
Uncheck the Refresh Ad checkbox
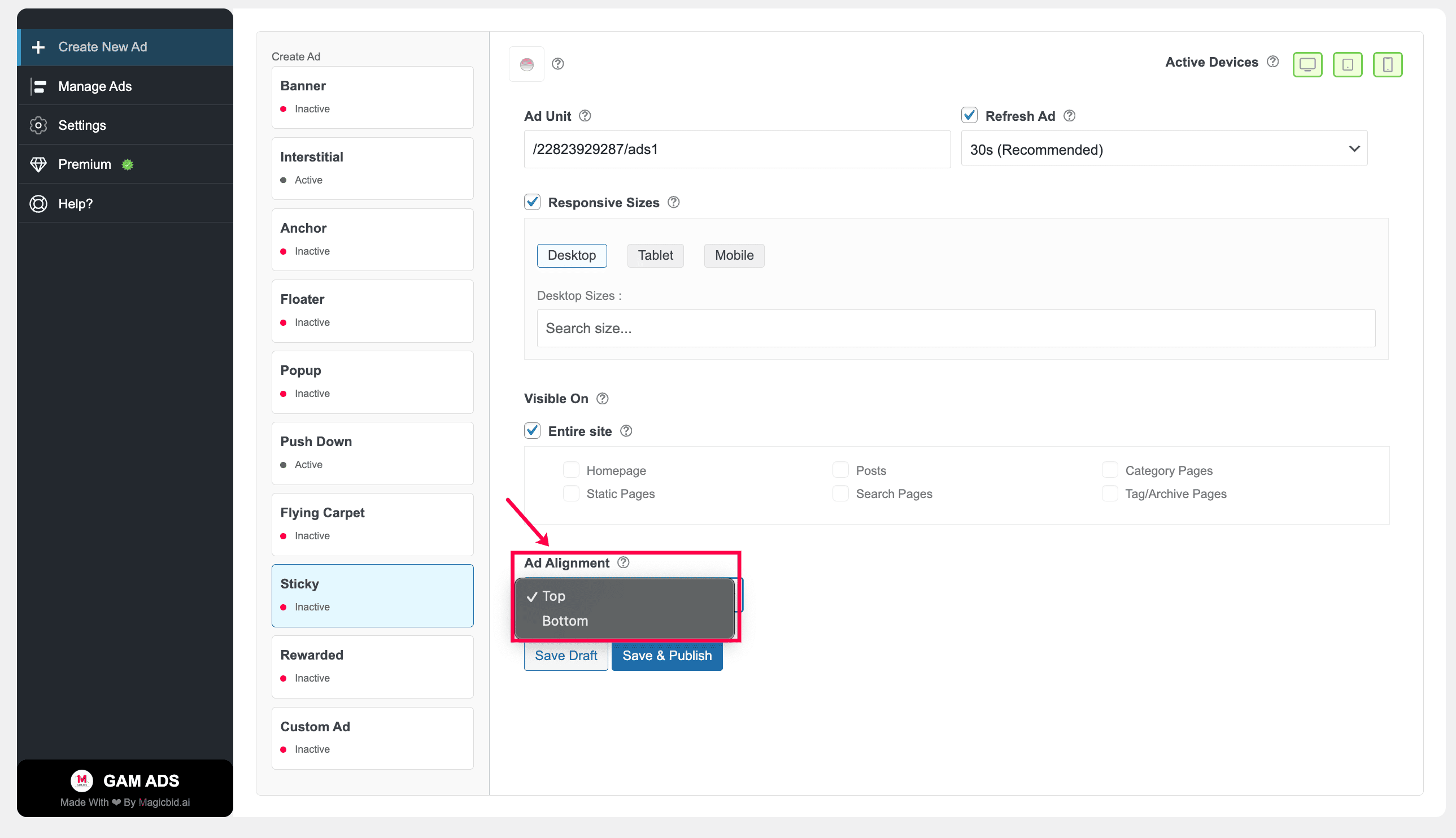point(969,115)
